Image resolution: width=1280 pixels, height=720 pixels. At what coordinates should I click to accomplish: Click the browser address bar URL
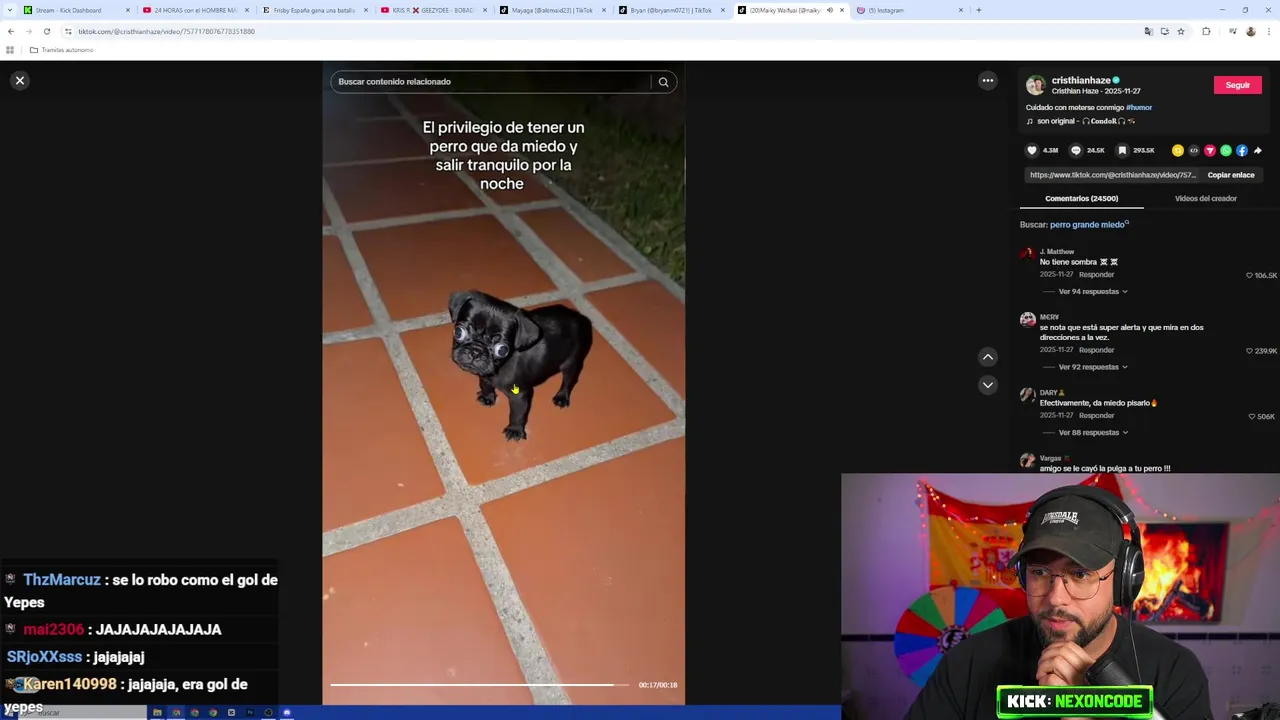point(166,31)
